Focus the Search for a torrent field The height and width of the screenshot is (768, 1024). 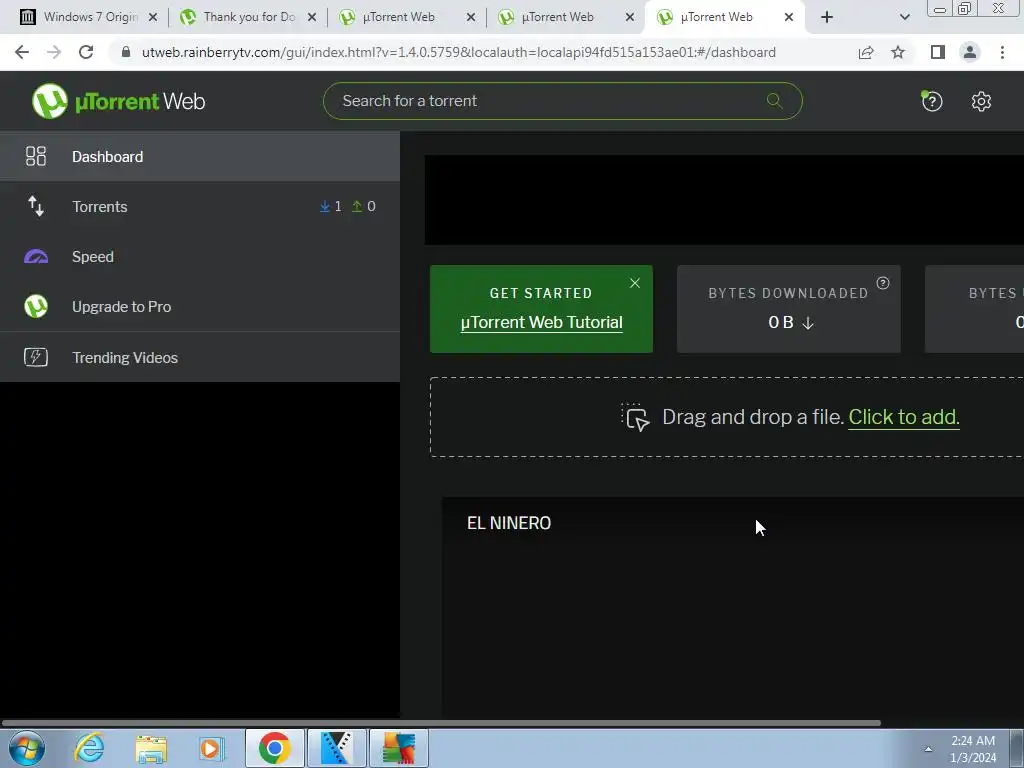[562, 101]
